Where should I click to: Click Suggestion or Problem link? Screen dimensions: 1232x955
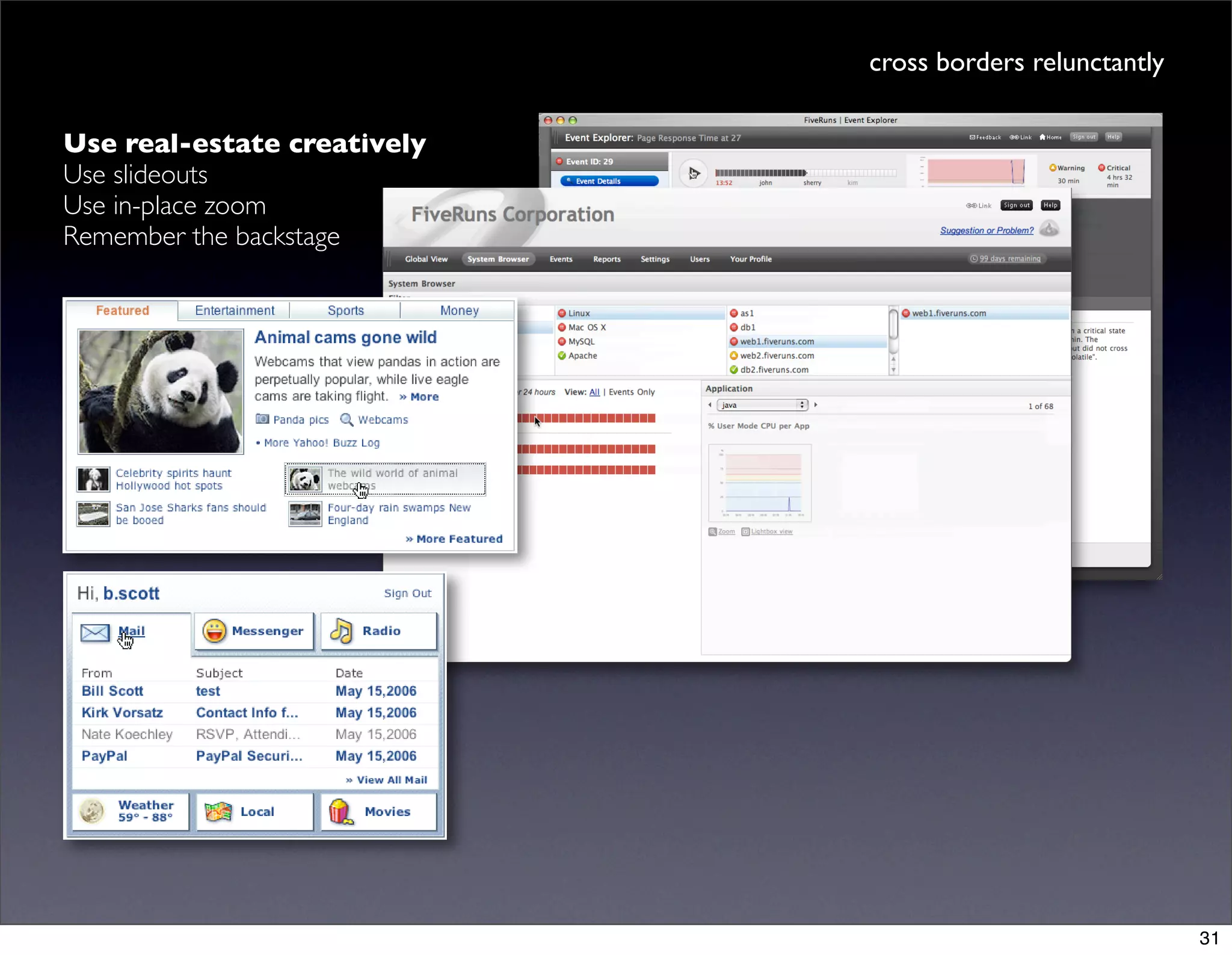[987, 230]
